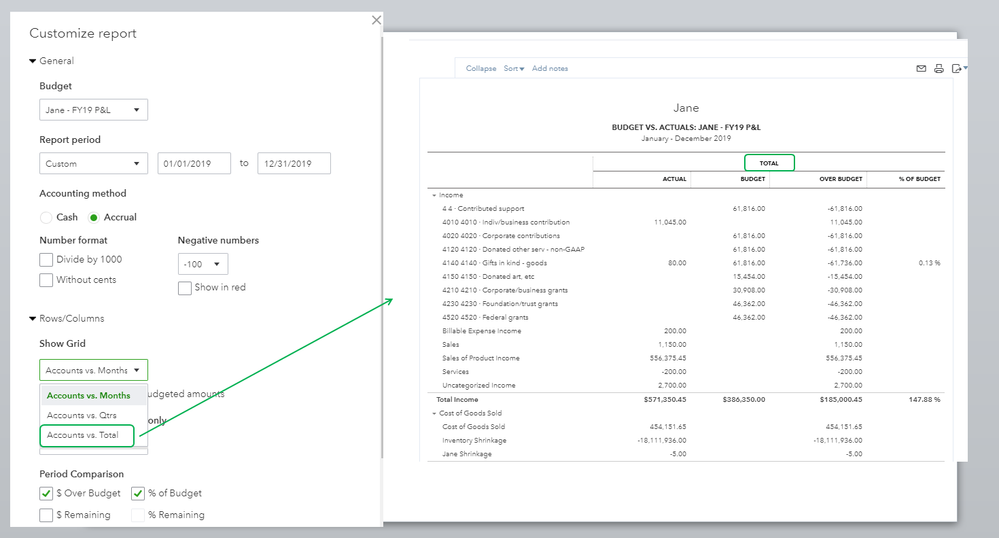Email the report using envelope icon
999x538 pixels.
pyautogui.click(x=921, y=68)
